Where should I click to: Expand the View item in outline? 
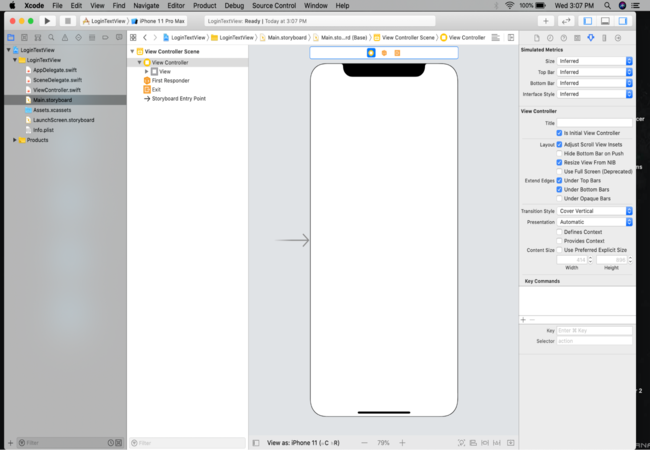[146, 71]
